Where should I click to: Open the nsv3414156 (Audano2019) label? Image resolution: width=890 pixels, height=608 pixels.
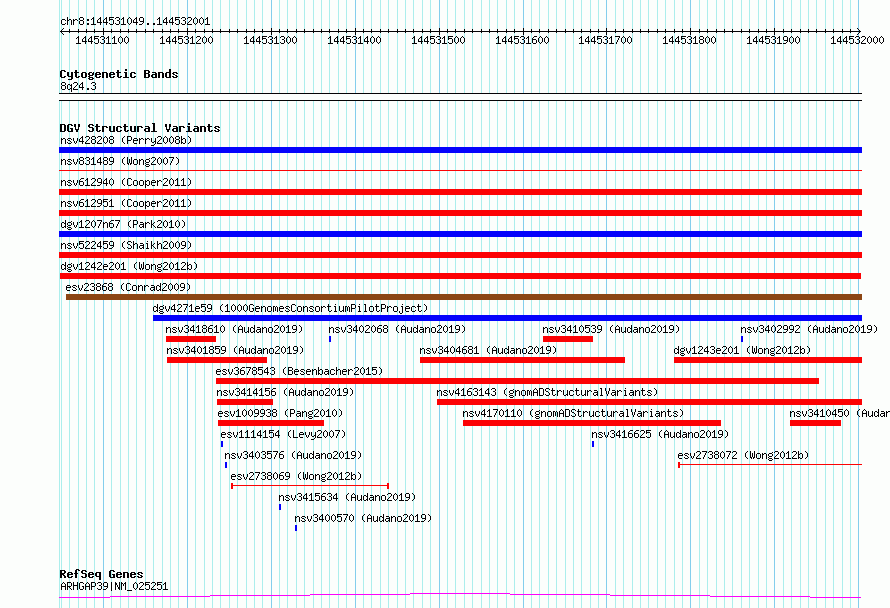tap(285, 392)
